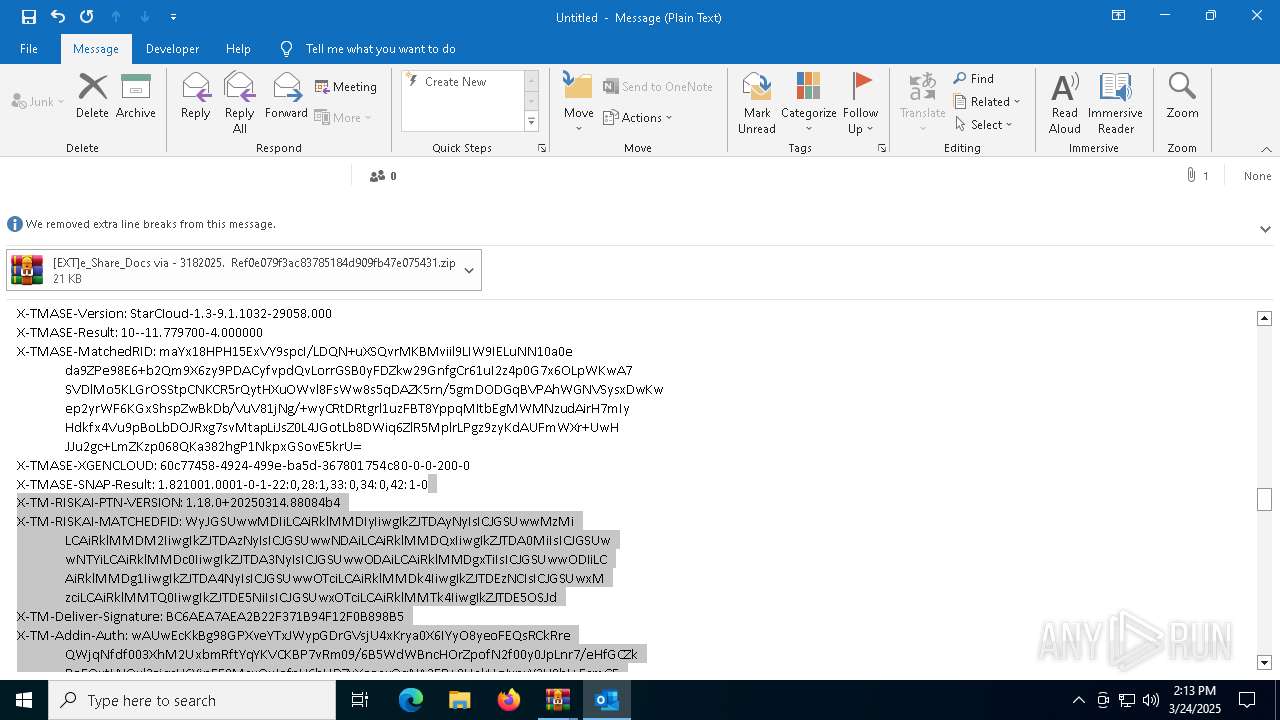The height and width of the screenshot is (720, 1280).
Task: Delete the message with the X icon
Action: pyautogui.click(x=92, y=95)
